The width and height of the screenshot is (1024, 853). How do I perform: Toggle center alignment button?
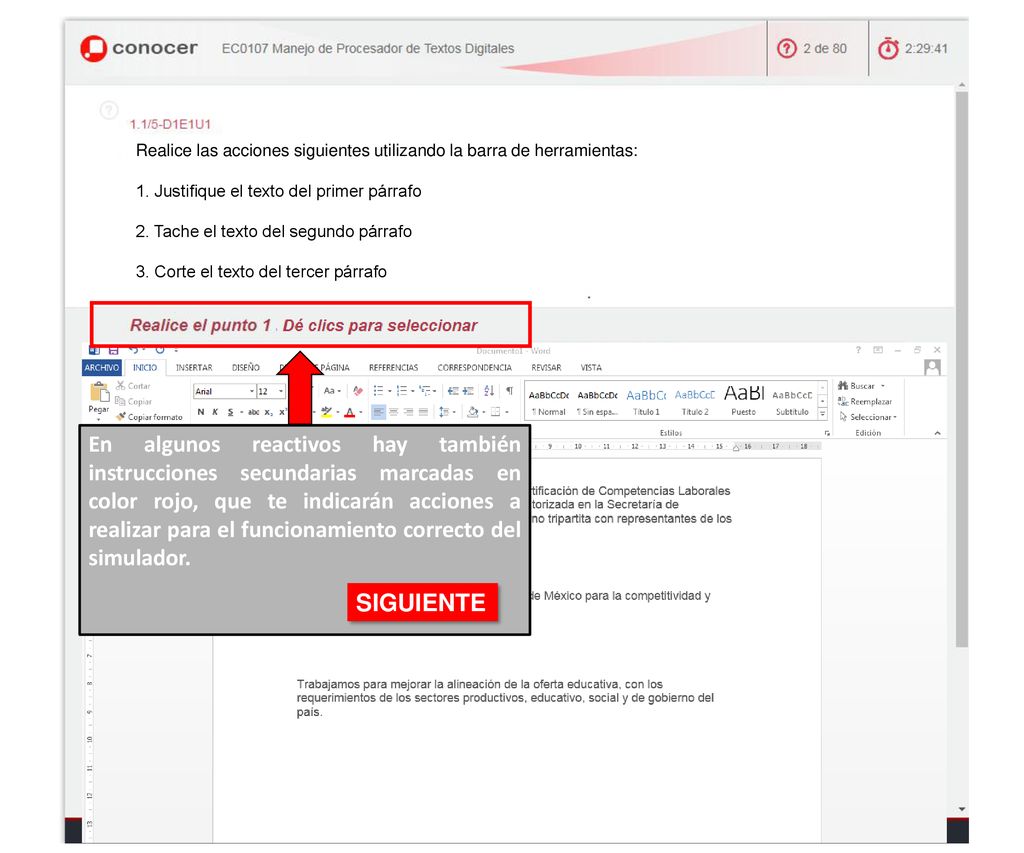tap(394, 412)
